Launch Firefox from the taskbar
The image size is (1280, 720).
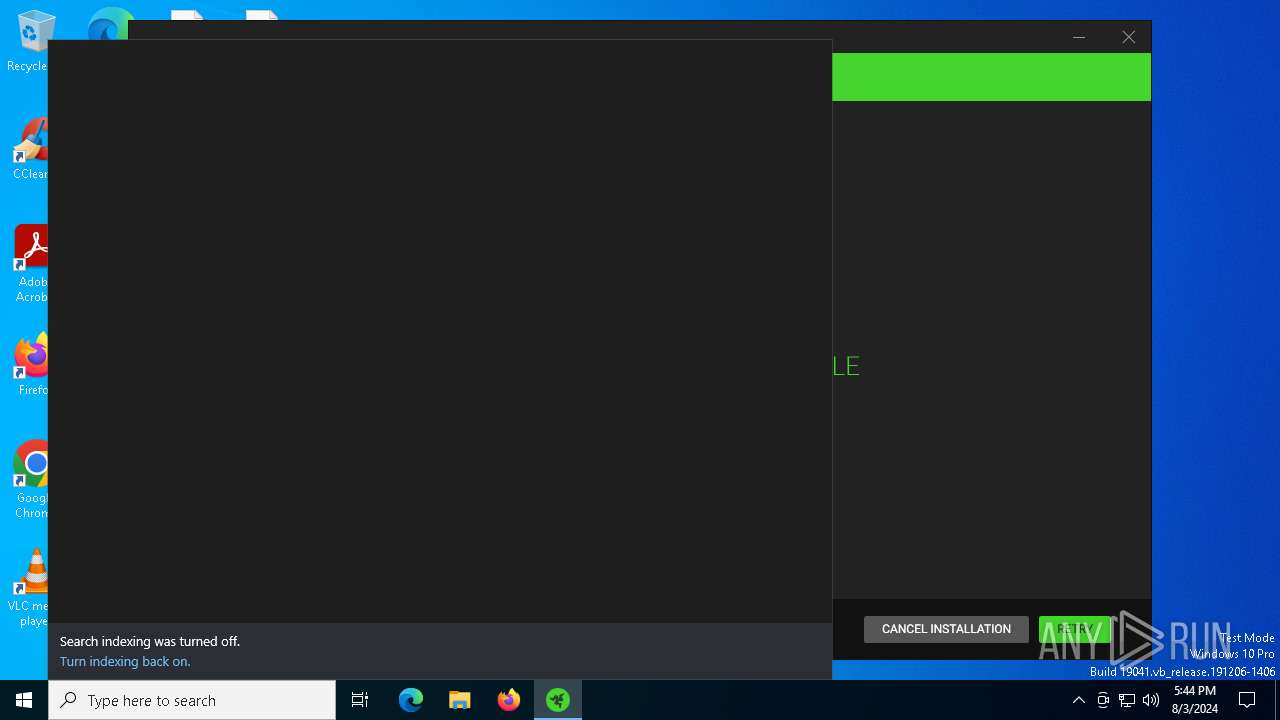(509, 700)
